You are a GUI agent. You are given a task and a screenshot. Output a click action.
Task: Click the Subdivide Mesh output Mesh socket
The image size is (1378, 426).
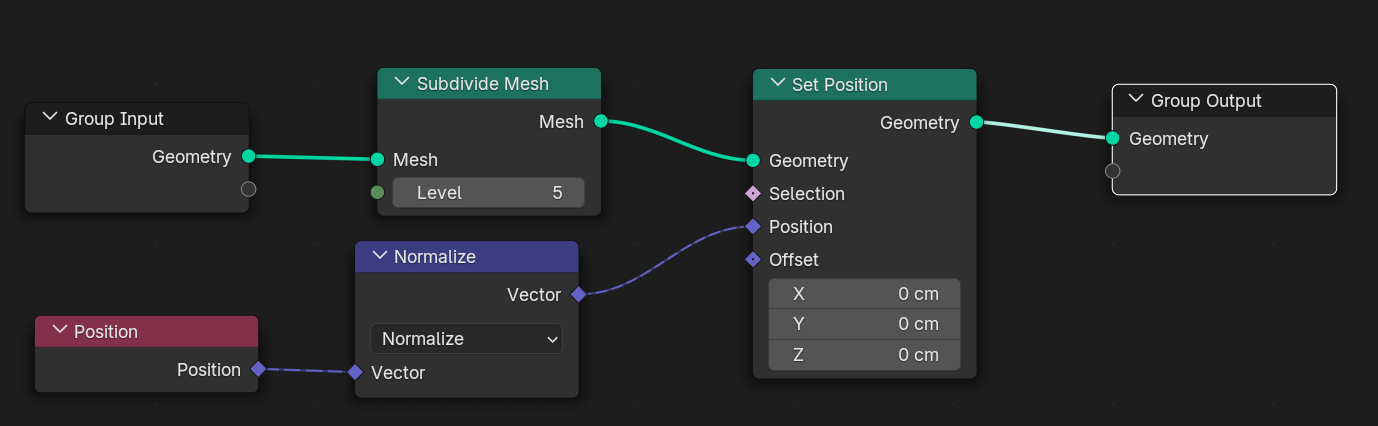[601, 121]
